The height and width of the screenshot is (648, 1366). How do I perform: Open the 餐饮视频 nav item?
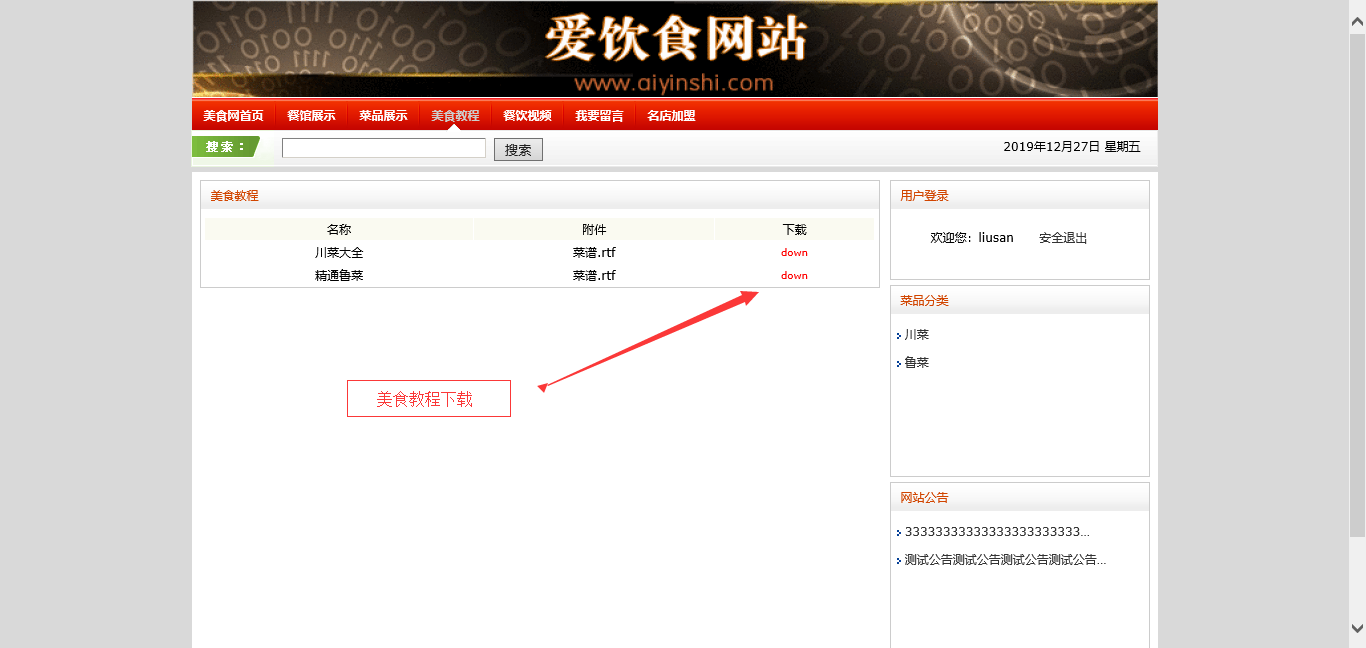click(527, 115)
